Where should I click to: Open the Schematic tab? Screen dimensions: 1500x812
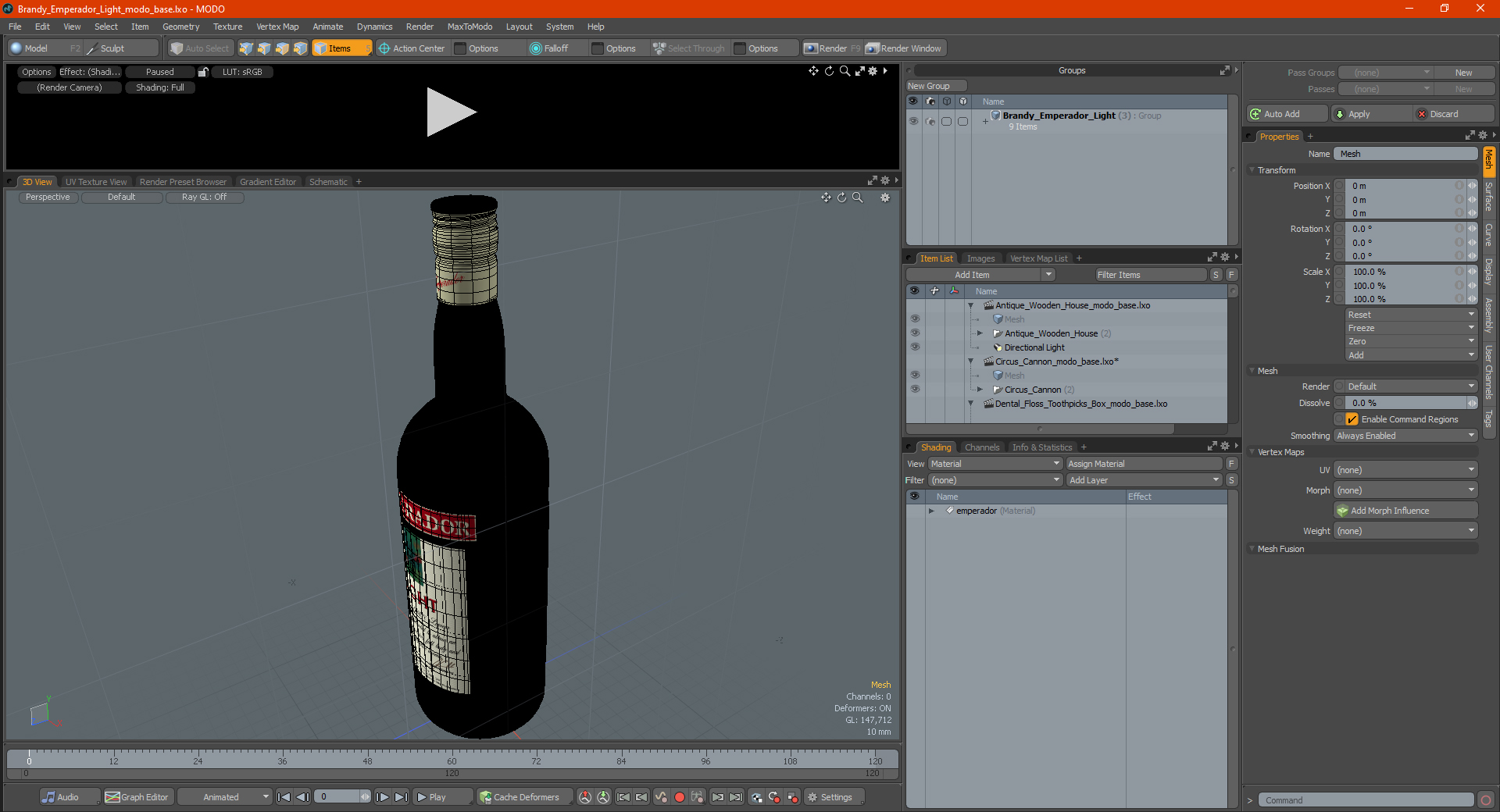pyautogui.click(x=328, y=182)
